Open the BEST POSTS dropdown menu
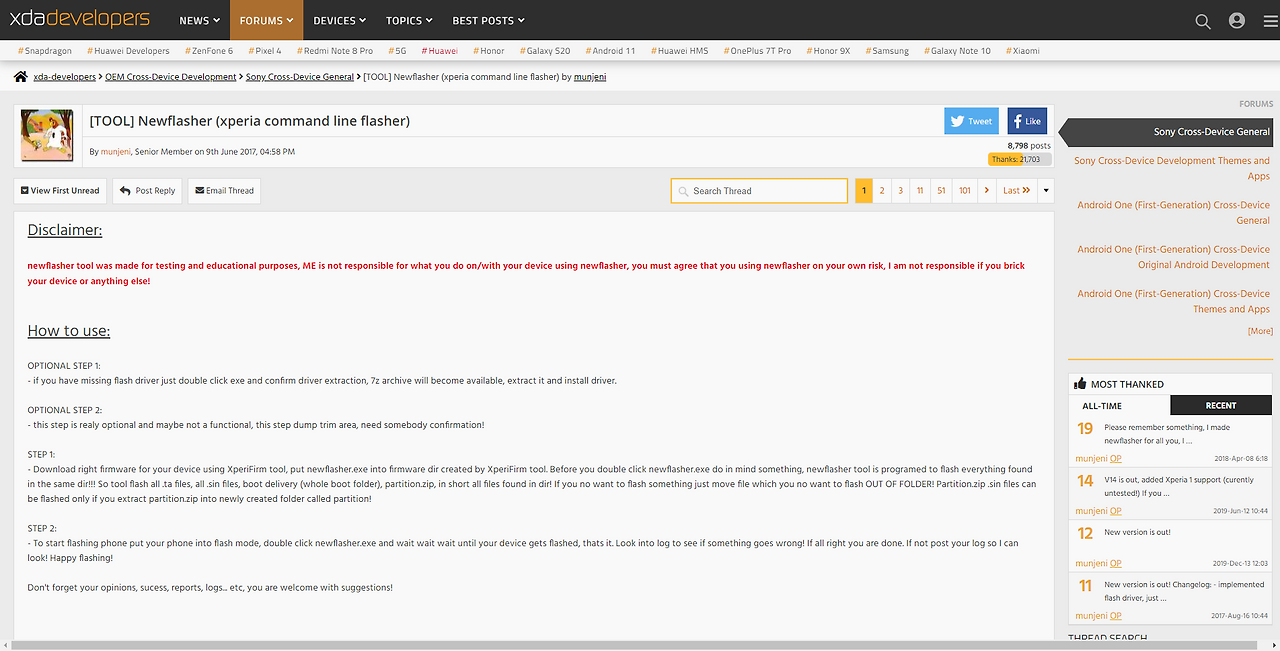The image size is (1280, 651). pos(488,20)
